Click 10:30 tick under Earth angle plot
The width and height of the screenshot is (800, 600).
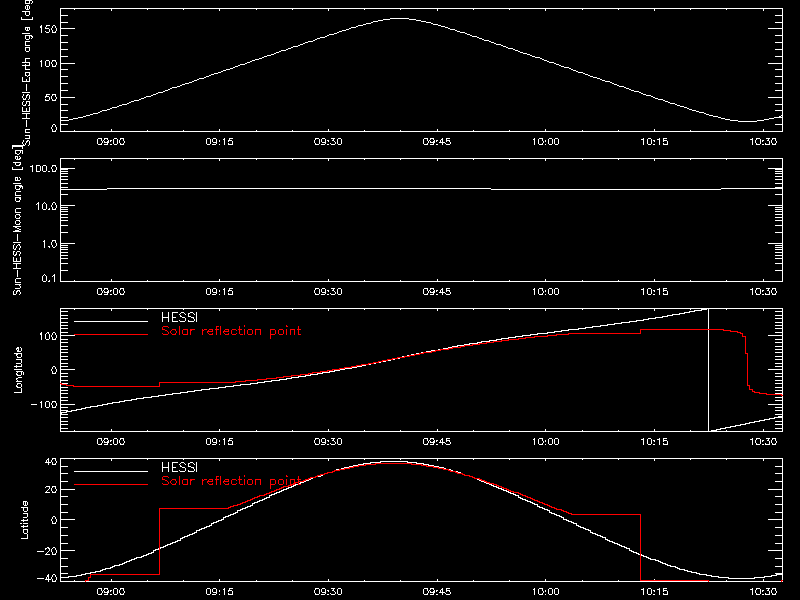click(x=763, y=142)
